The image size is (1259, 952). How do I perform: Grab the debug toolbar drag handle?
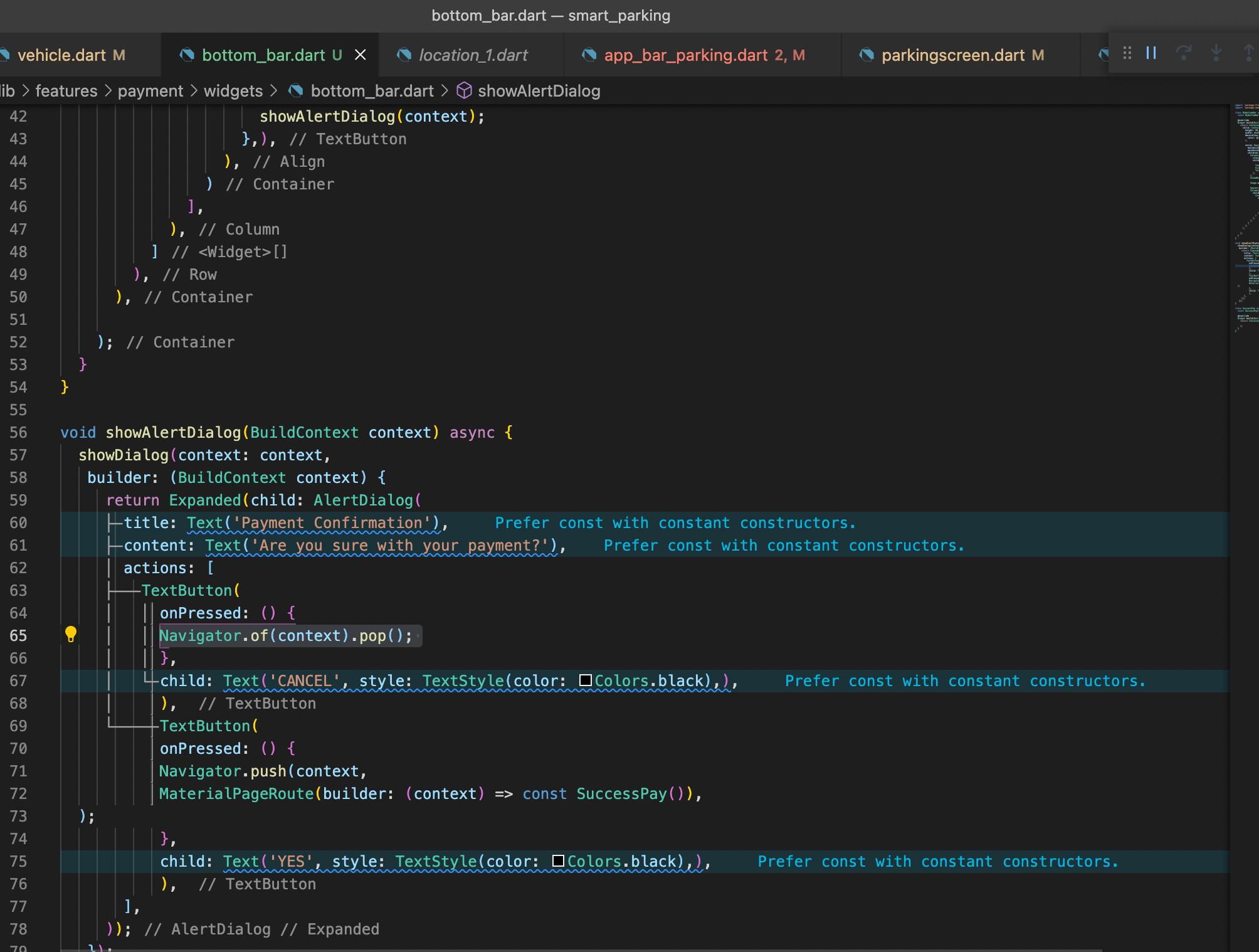tap(1127, 53)
